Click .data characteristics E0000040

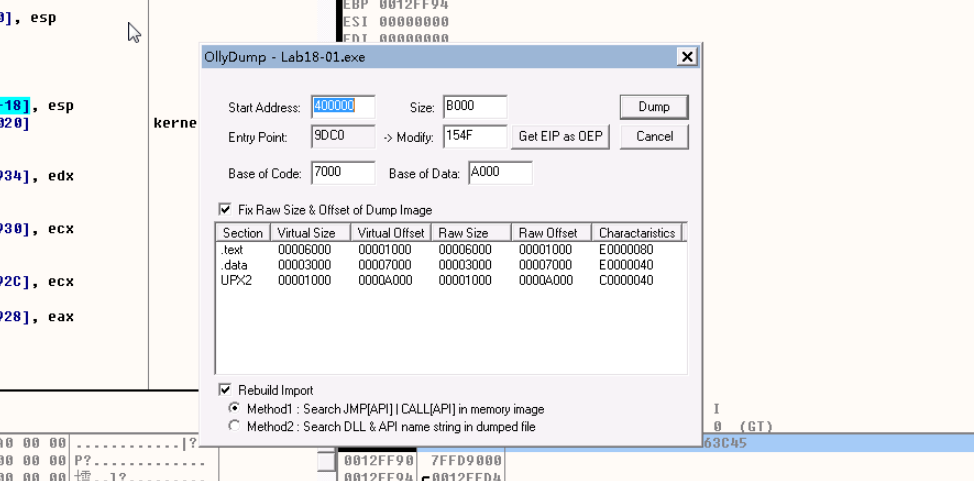626,265
